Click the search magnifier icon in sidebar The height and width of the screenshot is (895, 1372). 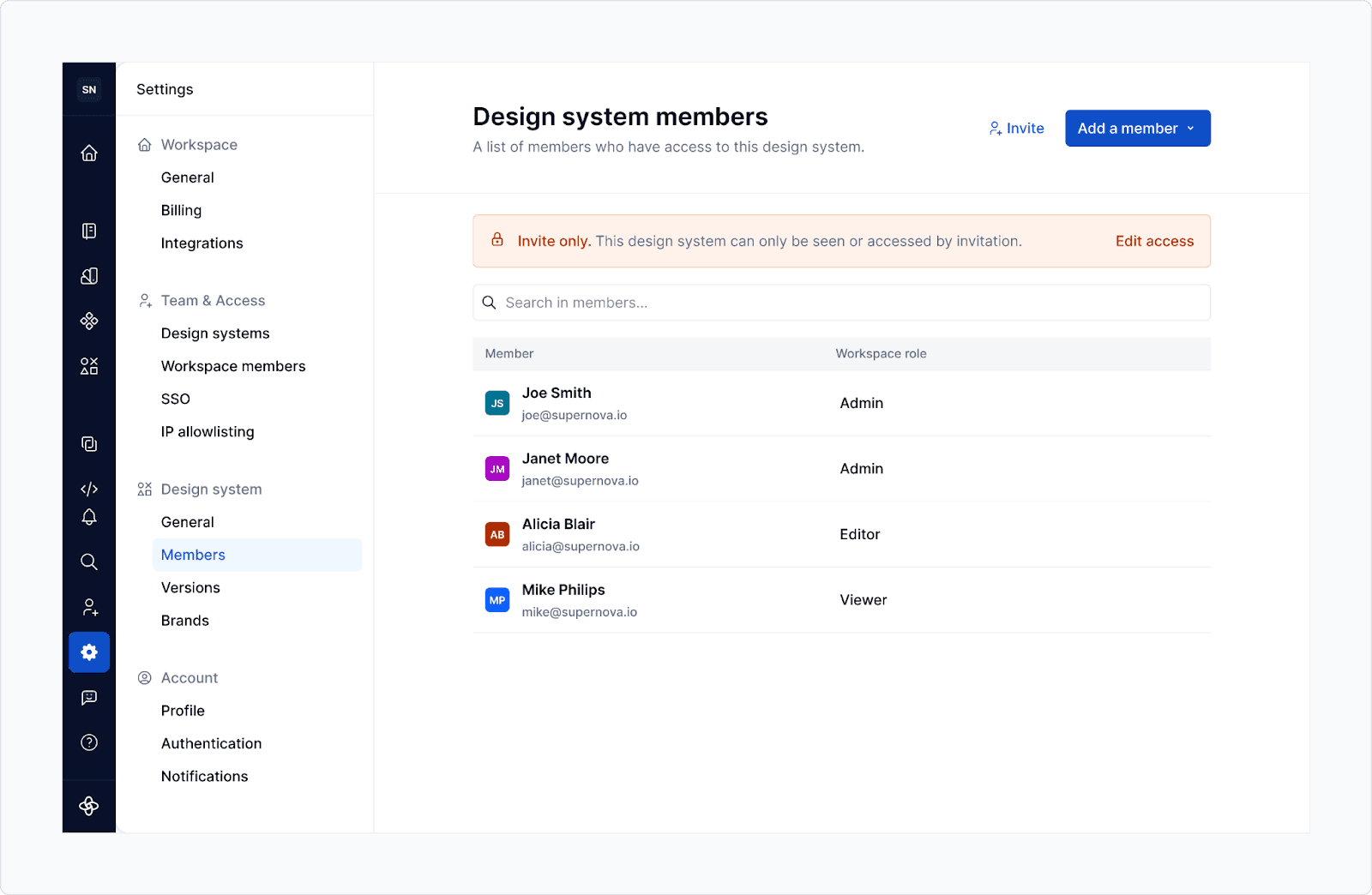(89, 562)
